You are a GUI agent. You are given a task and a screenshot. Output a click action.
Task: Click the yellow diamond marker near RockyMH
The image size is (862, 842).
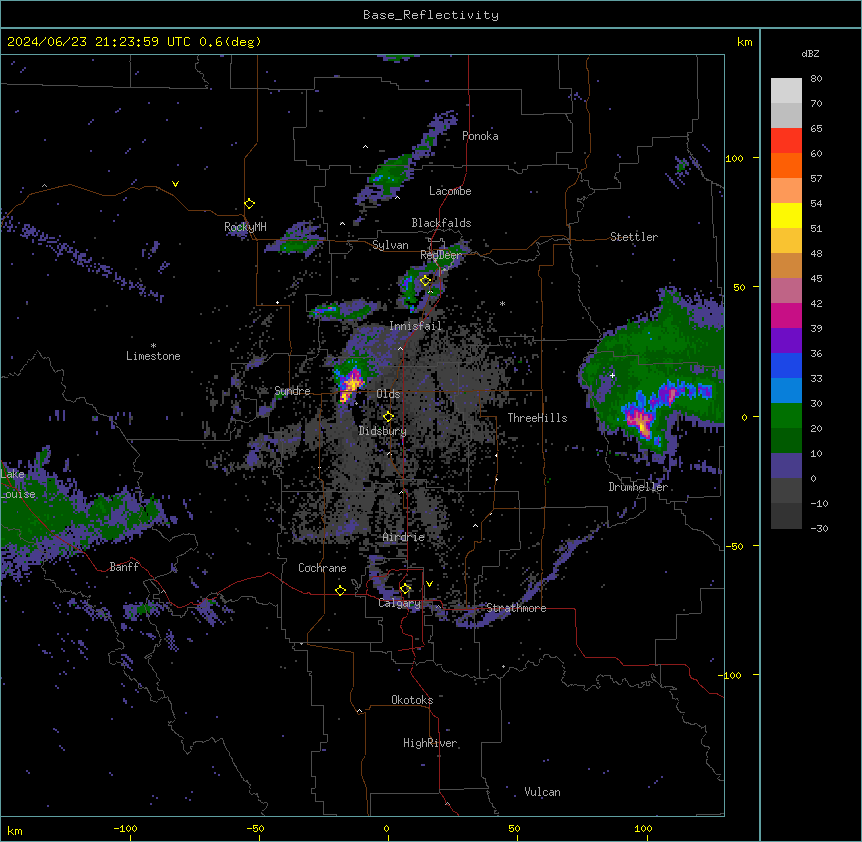[249, 204]
